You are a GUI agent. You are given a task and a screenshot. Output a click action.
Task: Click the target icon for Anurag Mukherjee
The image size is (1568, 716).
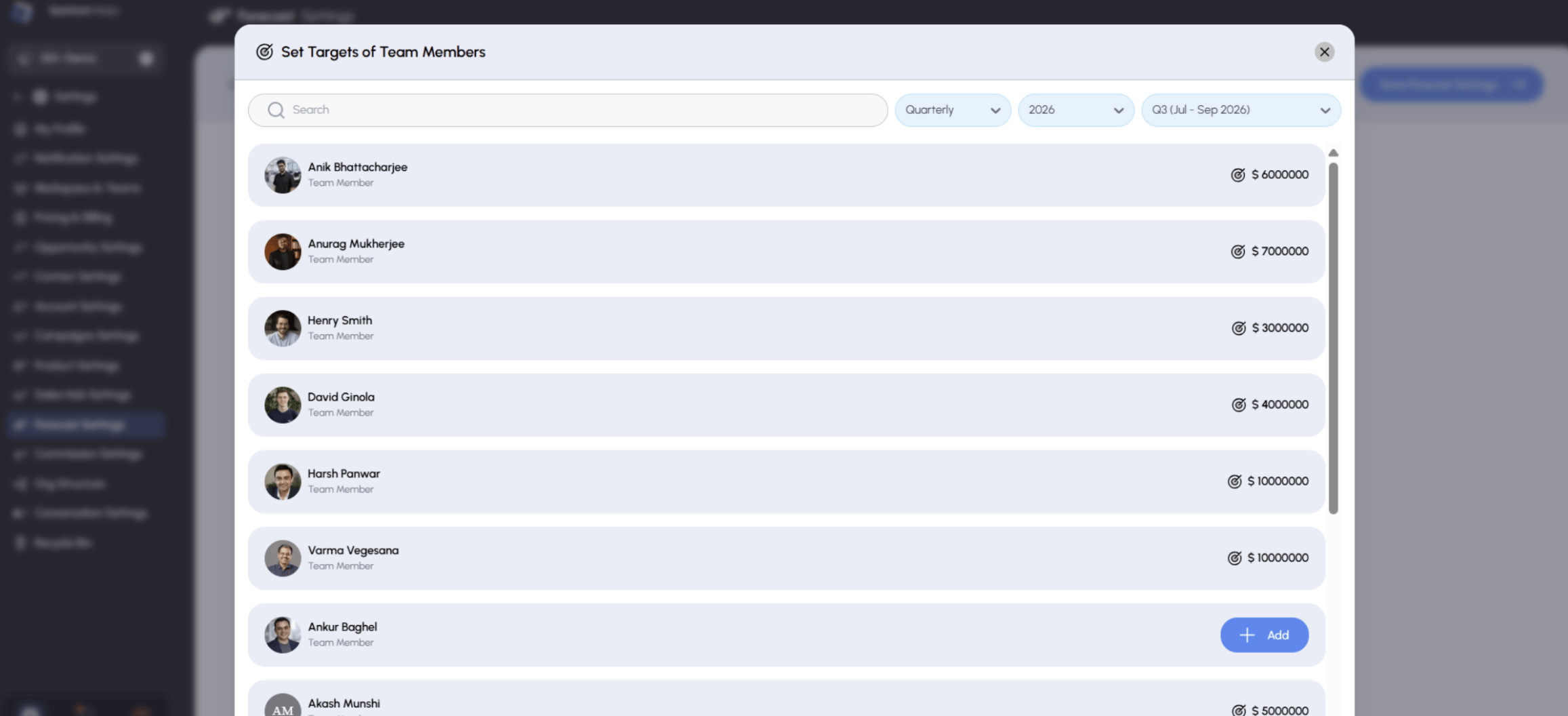pos(1237,252)
